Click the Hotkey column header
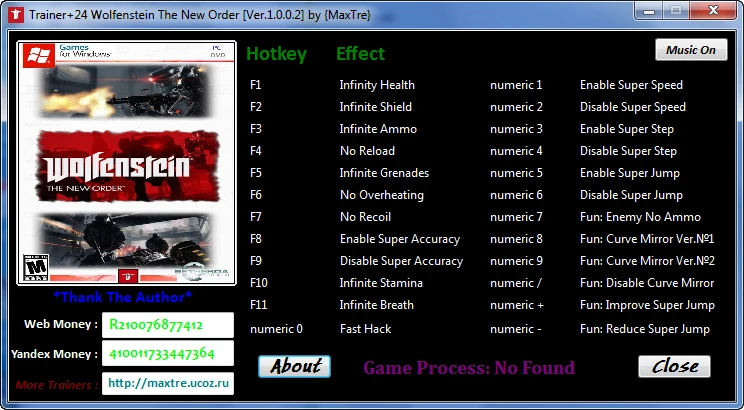The width and height of the screenshot is (744, 410). (276, 54)
